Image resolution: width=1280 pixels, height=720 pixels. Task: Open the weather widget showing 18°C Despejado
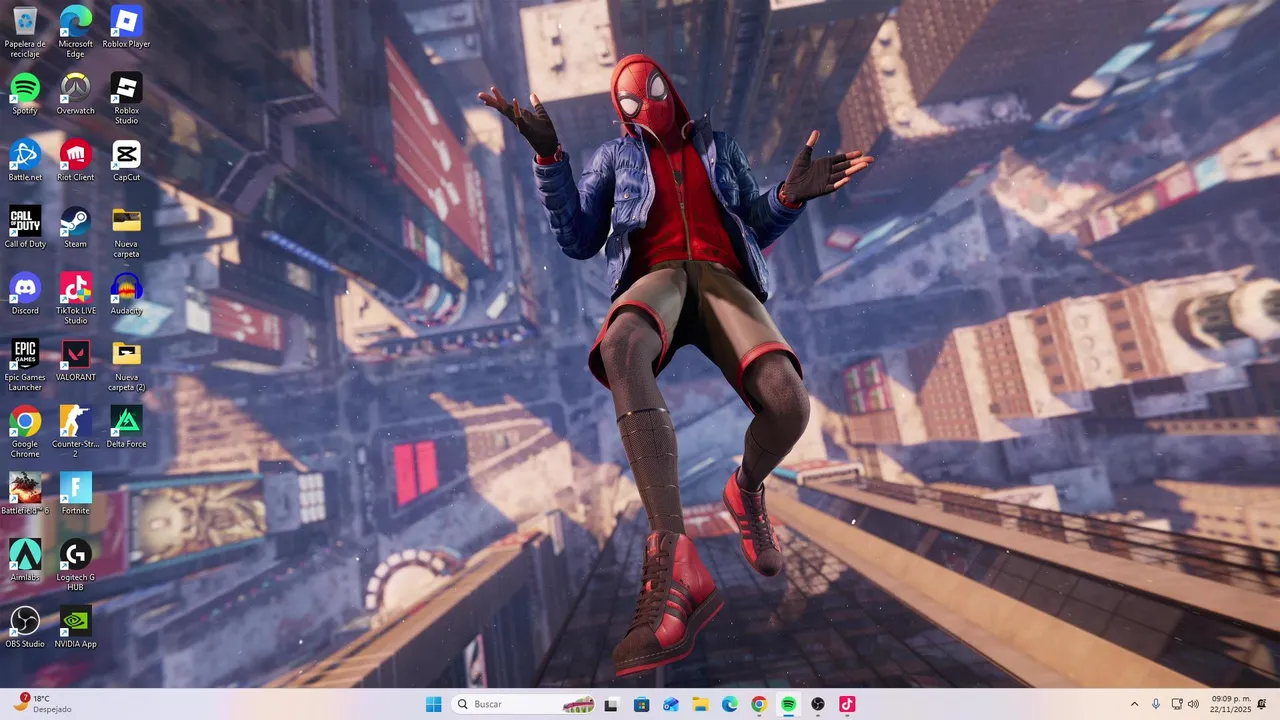42,704
